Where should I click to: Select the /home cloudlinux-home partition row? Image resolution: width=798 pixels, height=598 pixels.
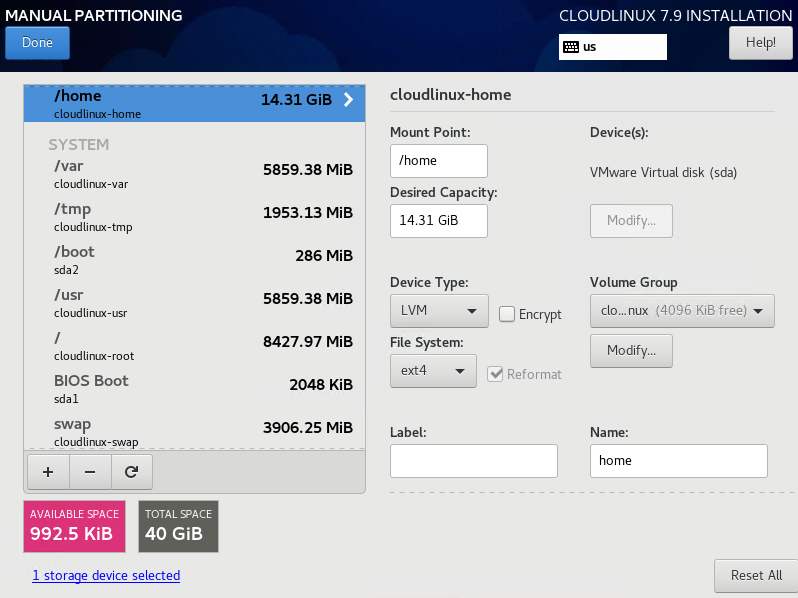194,104
